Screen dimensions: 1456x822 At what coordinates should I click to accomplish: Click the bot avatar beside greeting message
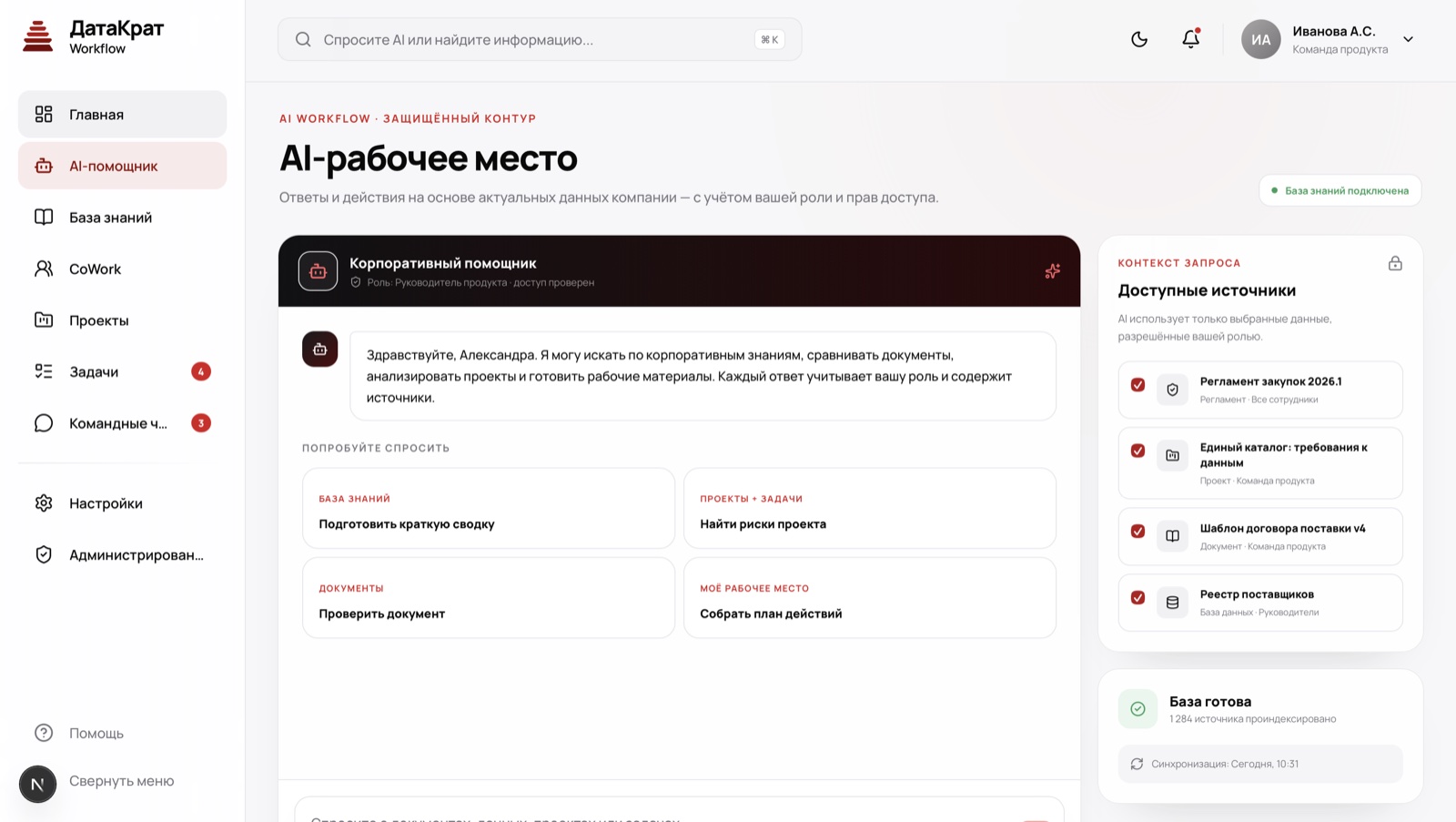319,350
